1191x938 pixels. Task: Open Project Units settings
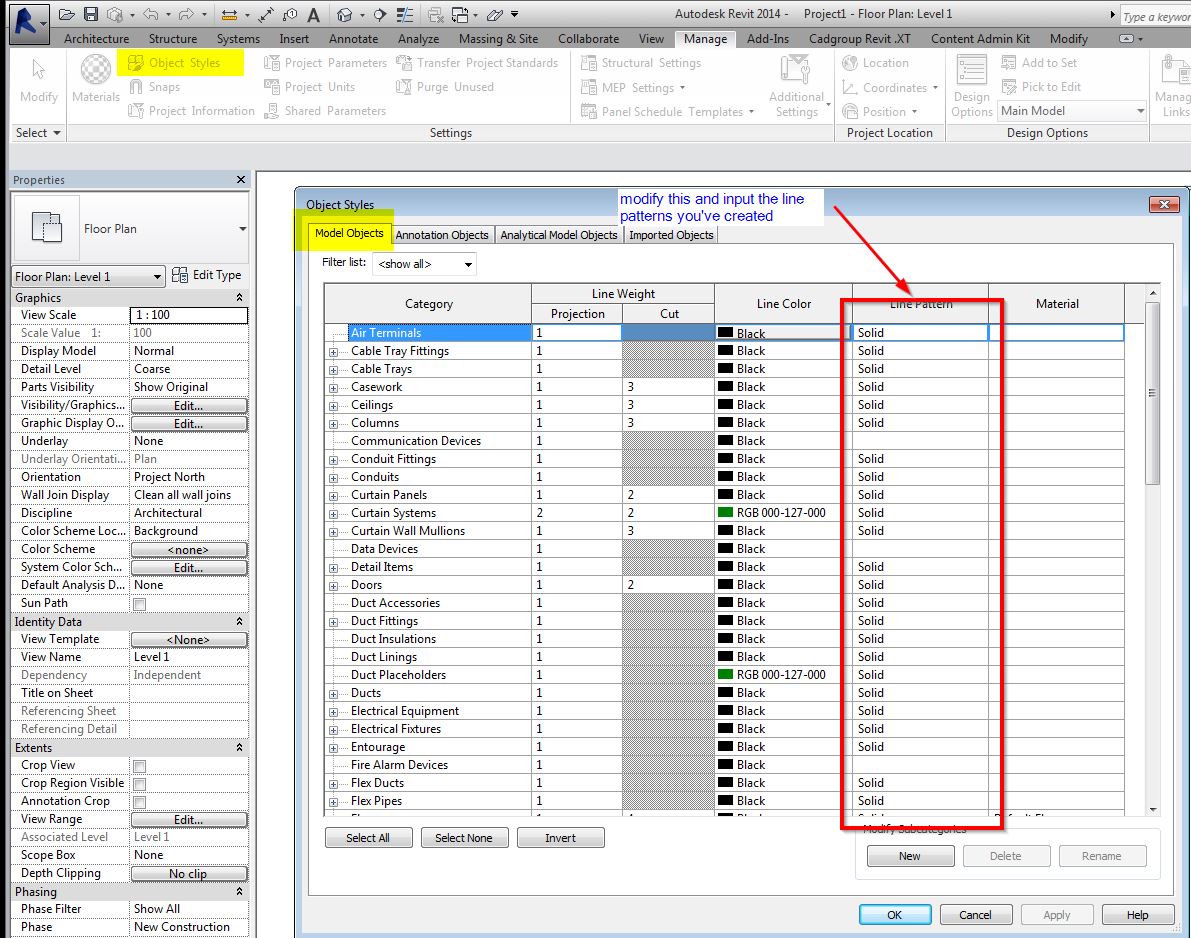tap(309, 87)
